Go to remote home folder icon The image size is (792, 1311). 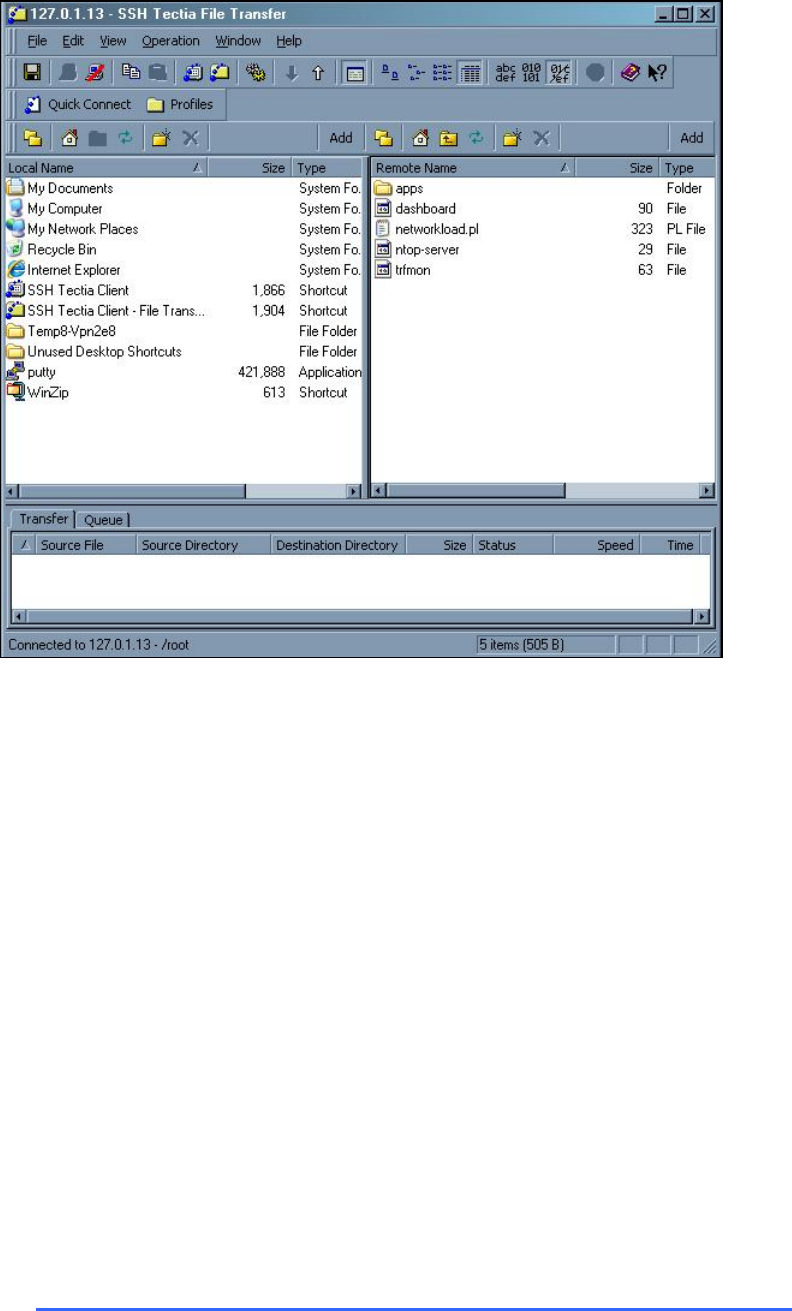coord(422,138)
